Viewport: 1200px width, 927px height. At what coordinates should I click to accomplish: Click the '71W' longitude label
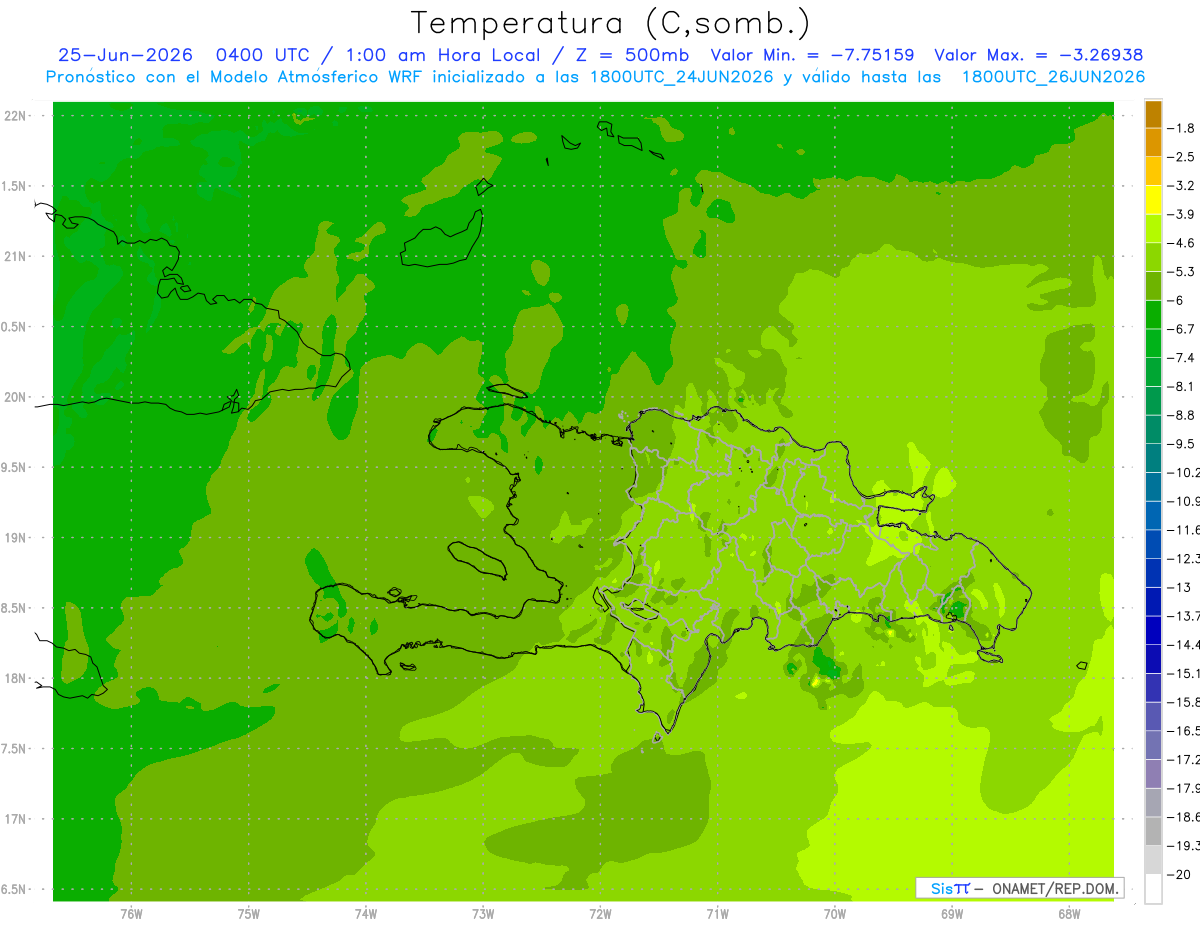point(717,913)
